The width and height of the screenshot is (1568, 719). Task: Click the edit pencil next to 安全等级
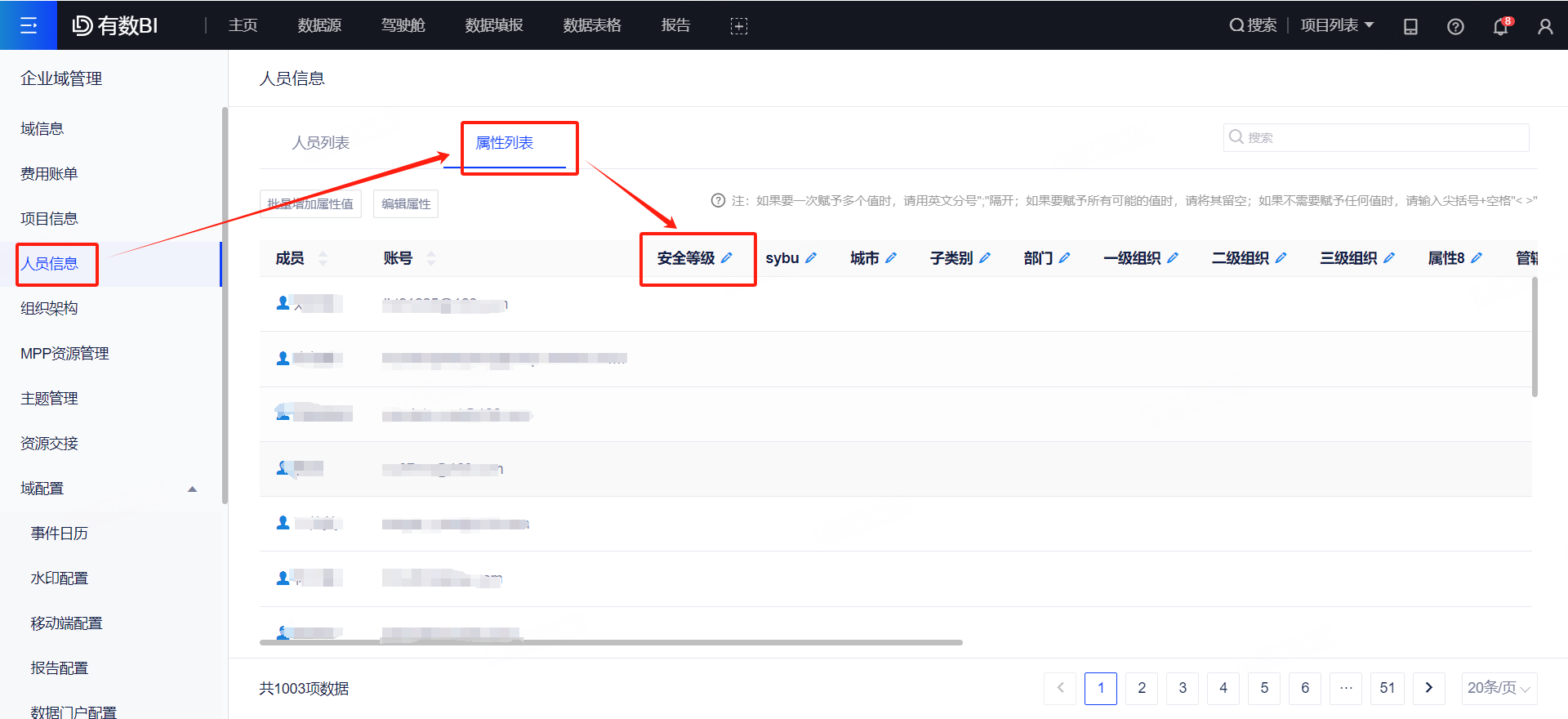point(727,258)
